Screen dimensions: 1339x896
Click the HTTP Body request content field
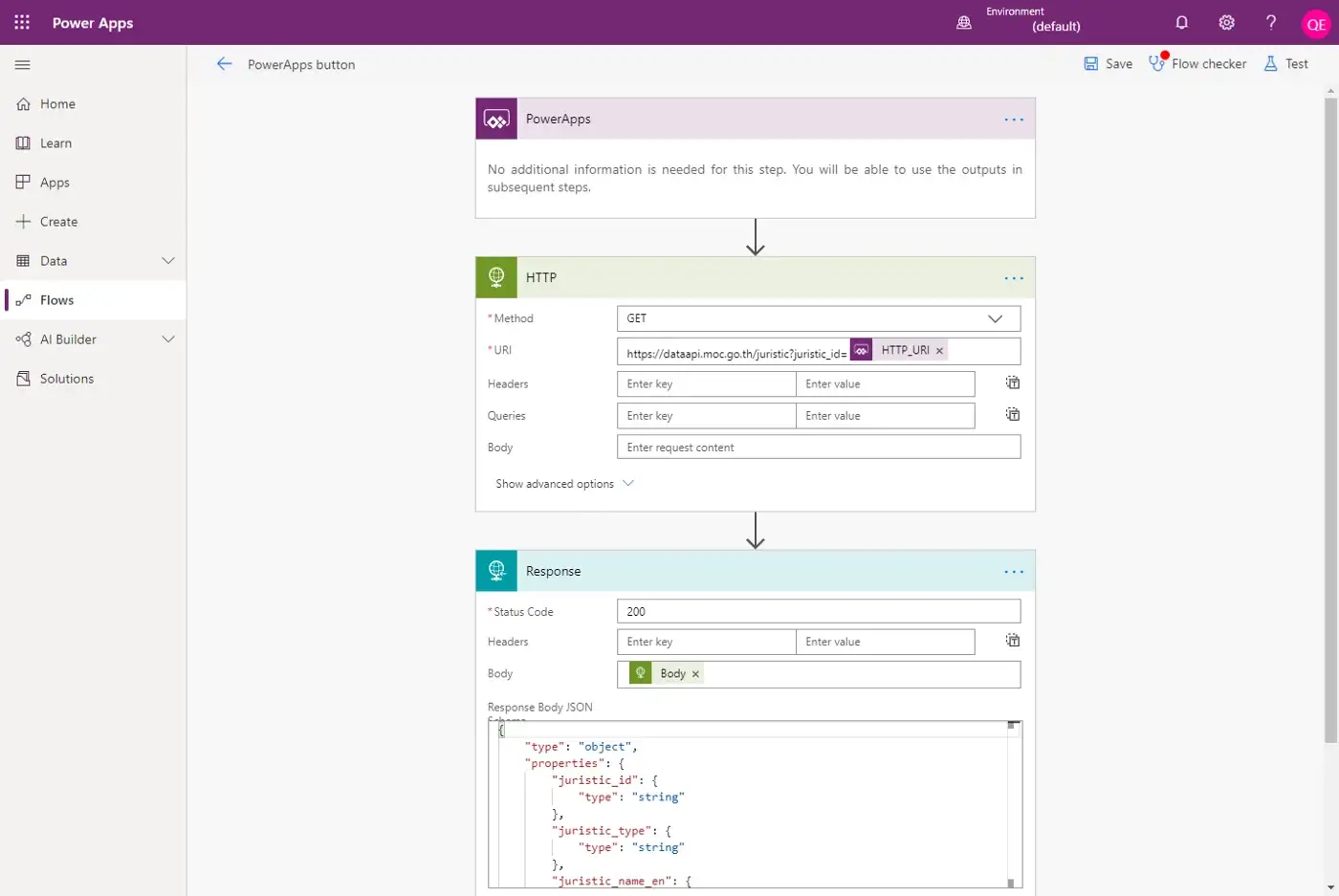(819, 448)
